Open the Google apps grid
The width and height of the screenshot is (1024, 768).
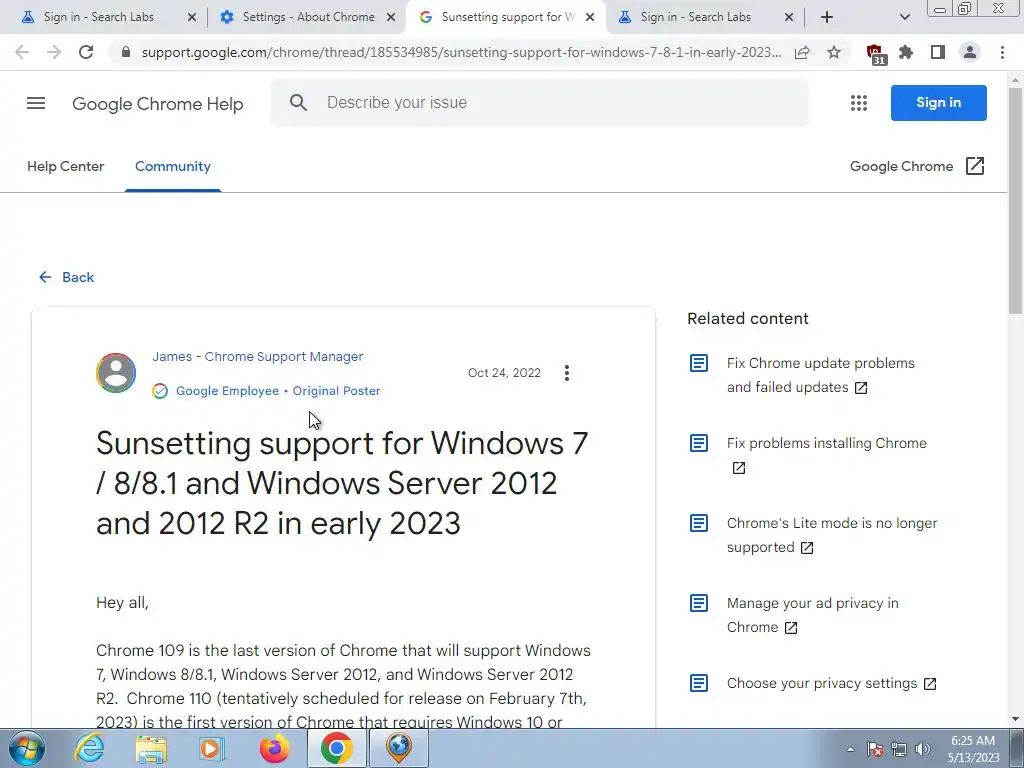pyautogui.click(x=859, y=103)
